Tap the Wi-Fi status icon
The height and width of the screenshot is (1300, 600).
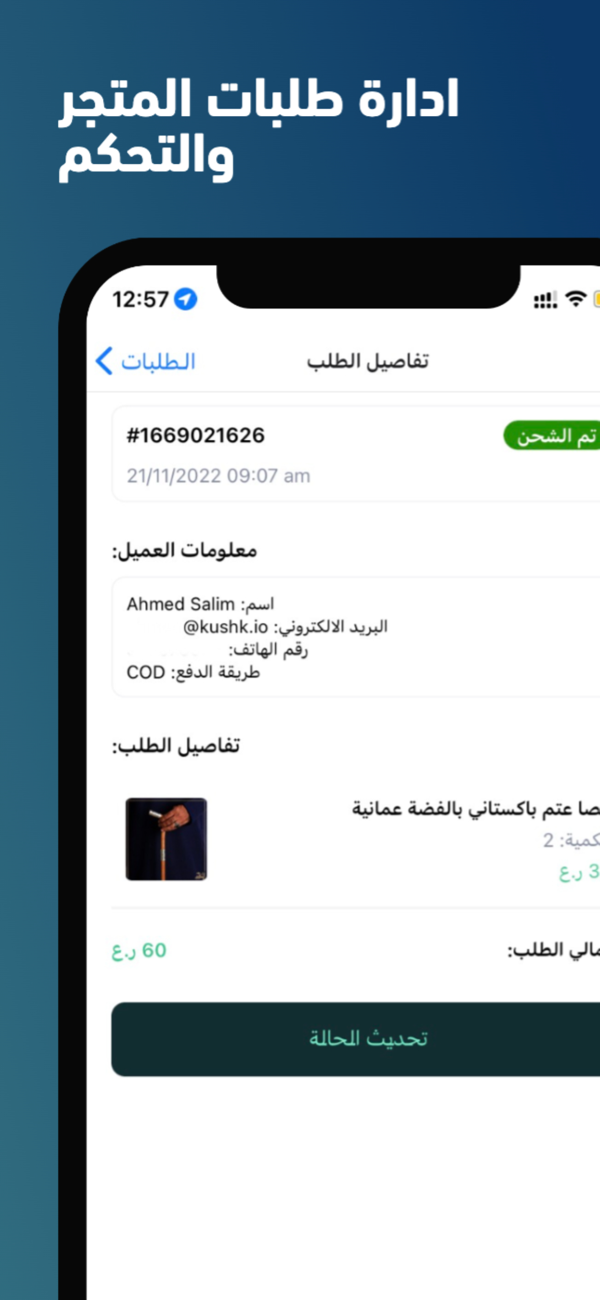[x=575, y=299]
